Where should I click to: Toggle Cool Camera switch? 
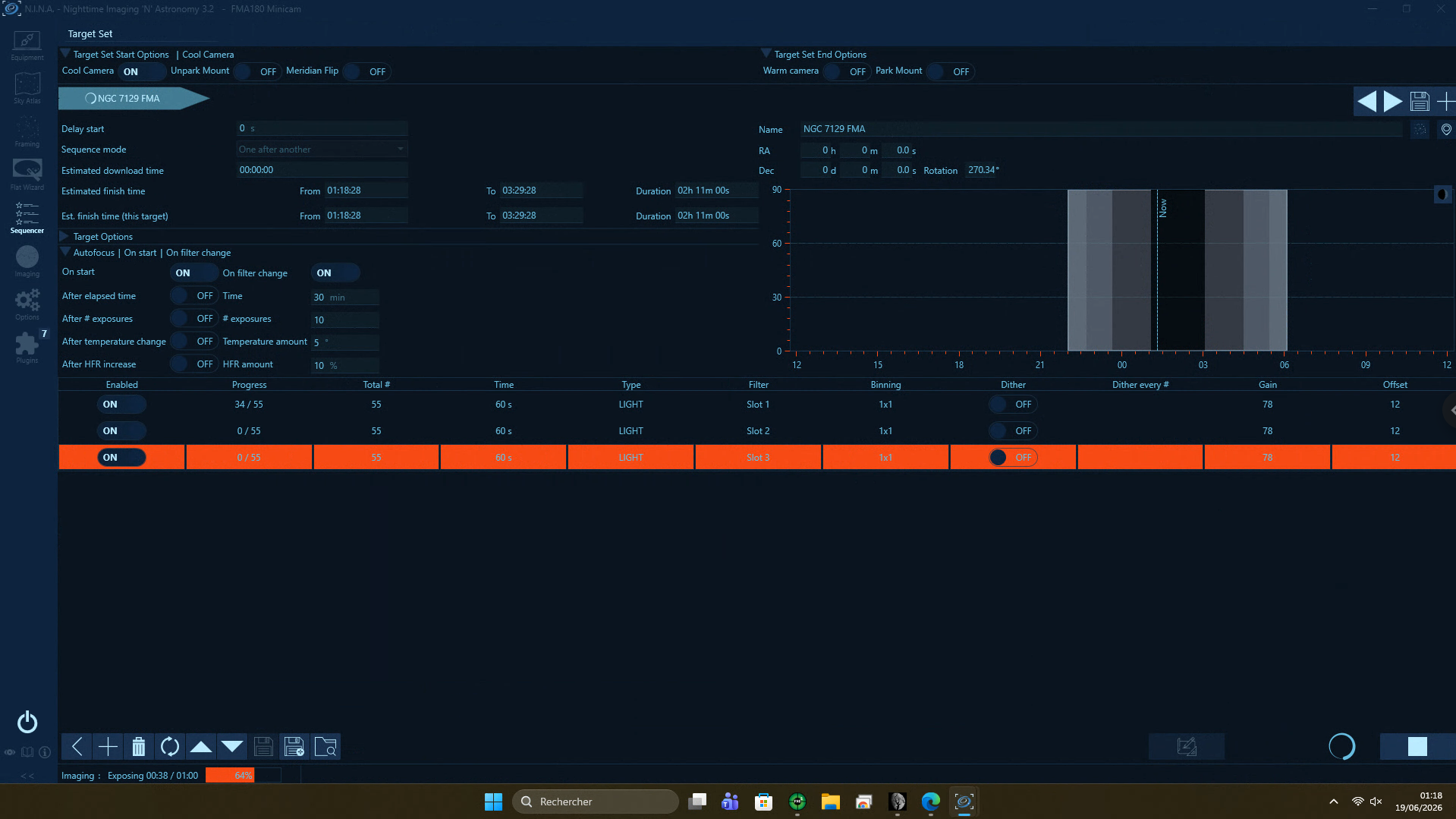[142, 72]
